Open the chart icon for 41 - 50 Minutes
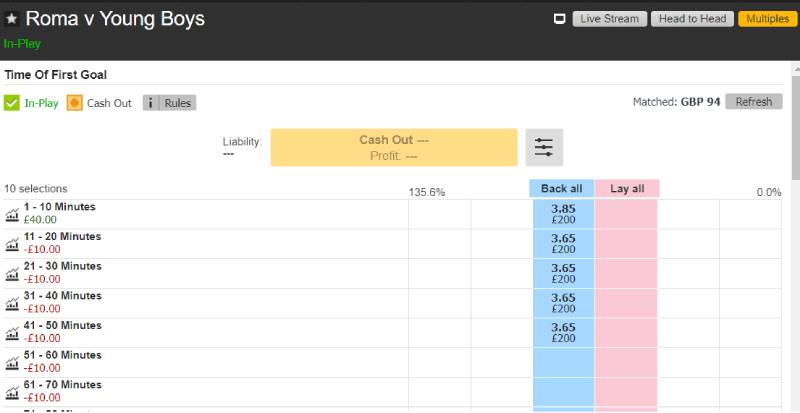Image resolution: width=800 pixels, height=413 pixels. 12,333
